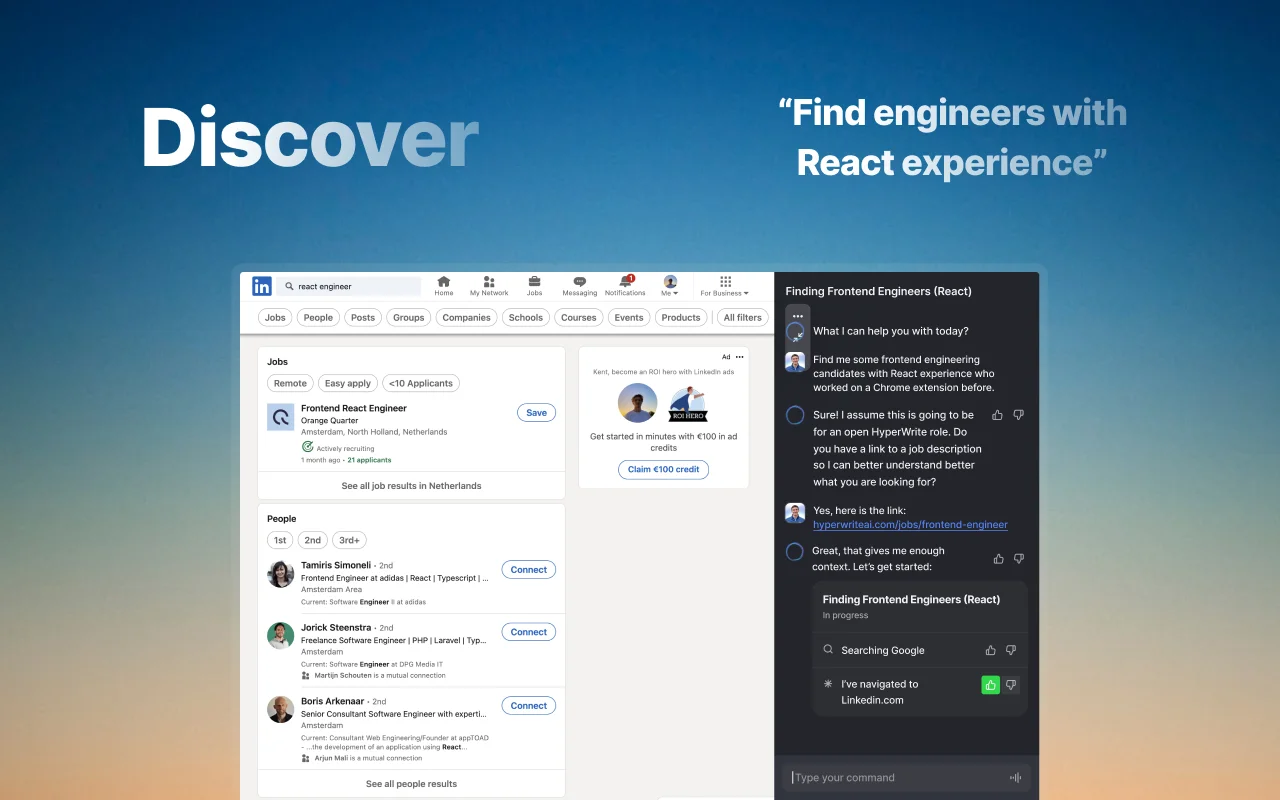Open LinkedIn Home via the house icon
The height and width of the screenshot is (800, 1280).
point(443,281)
